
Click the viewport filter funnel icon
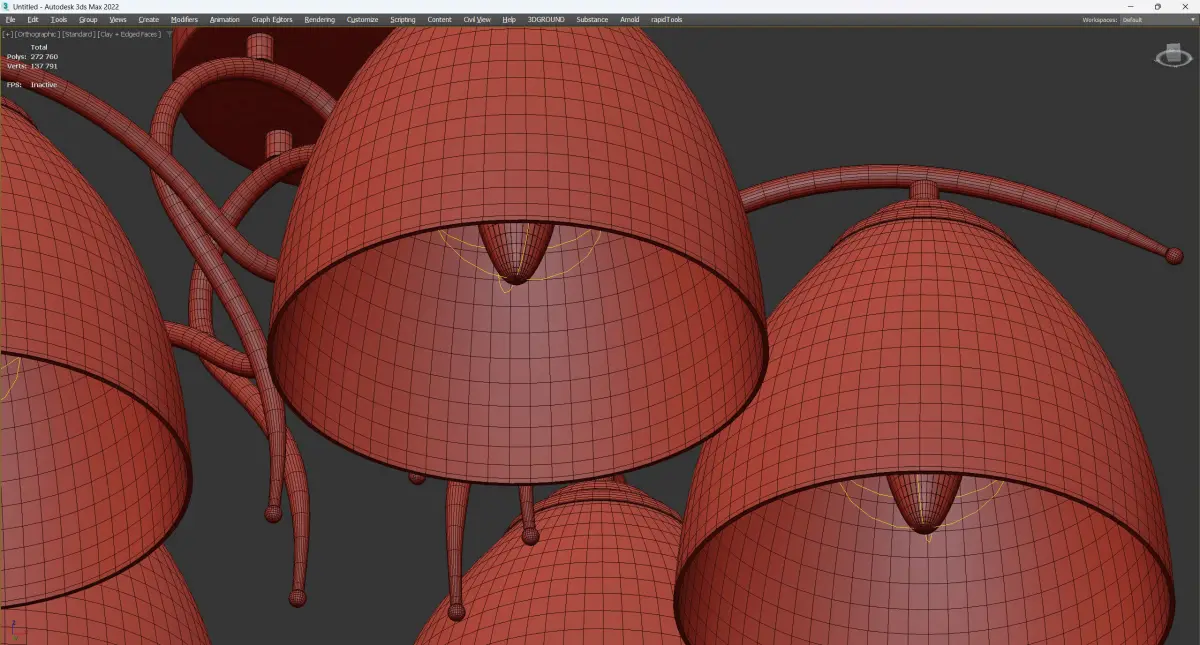click(x=171, y=34)
